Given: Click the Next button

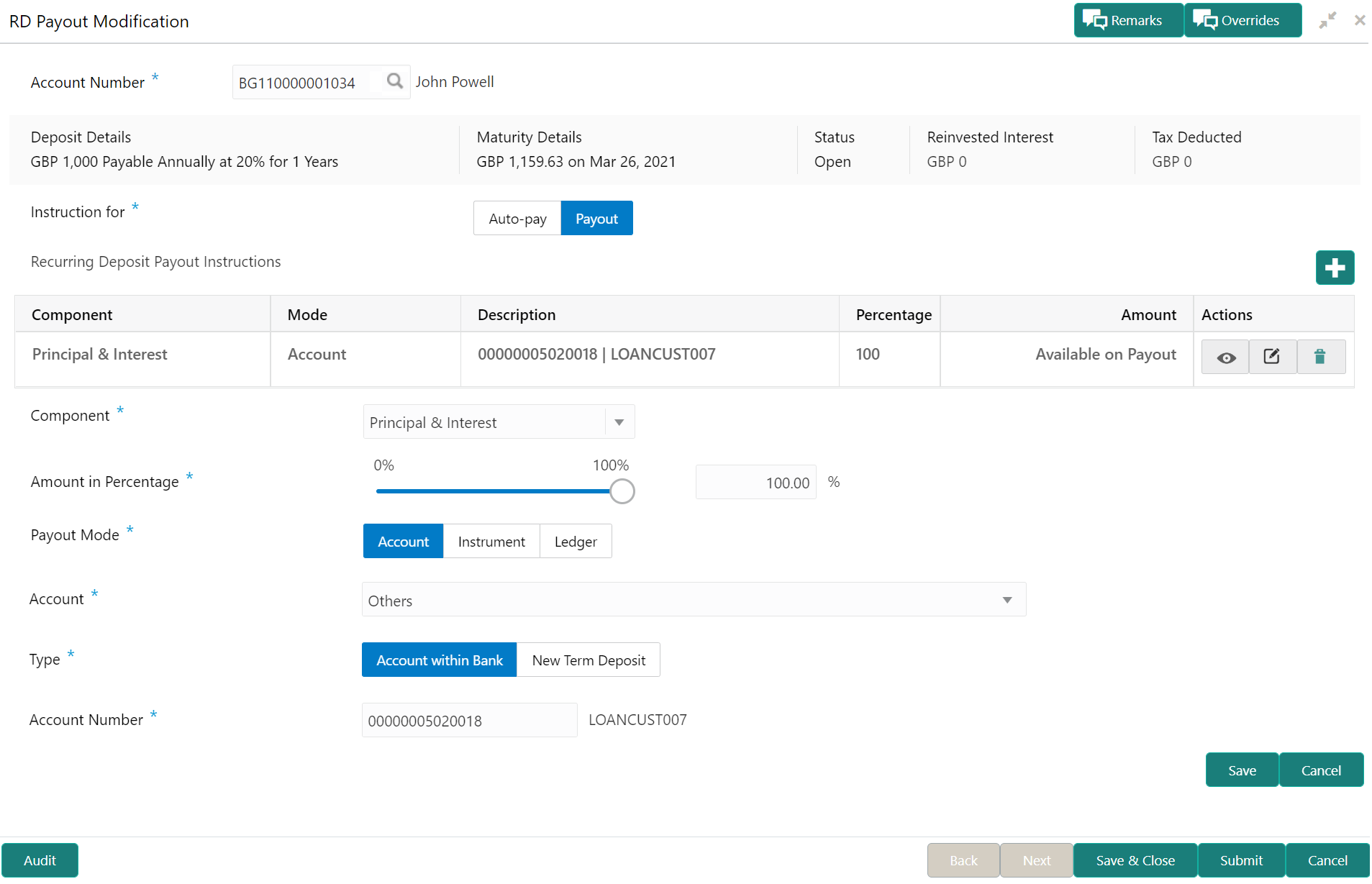Looking at the screenshot, I should [x=1037, y=860].
